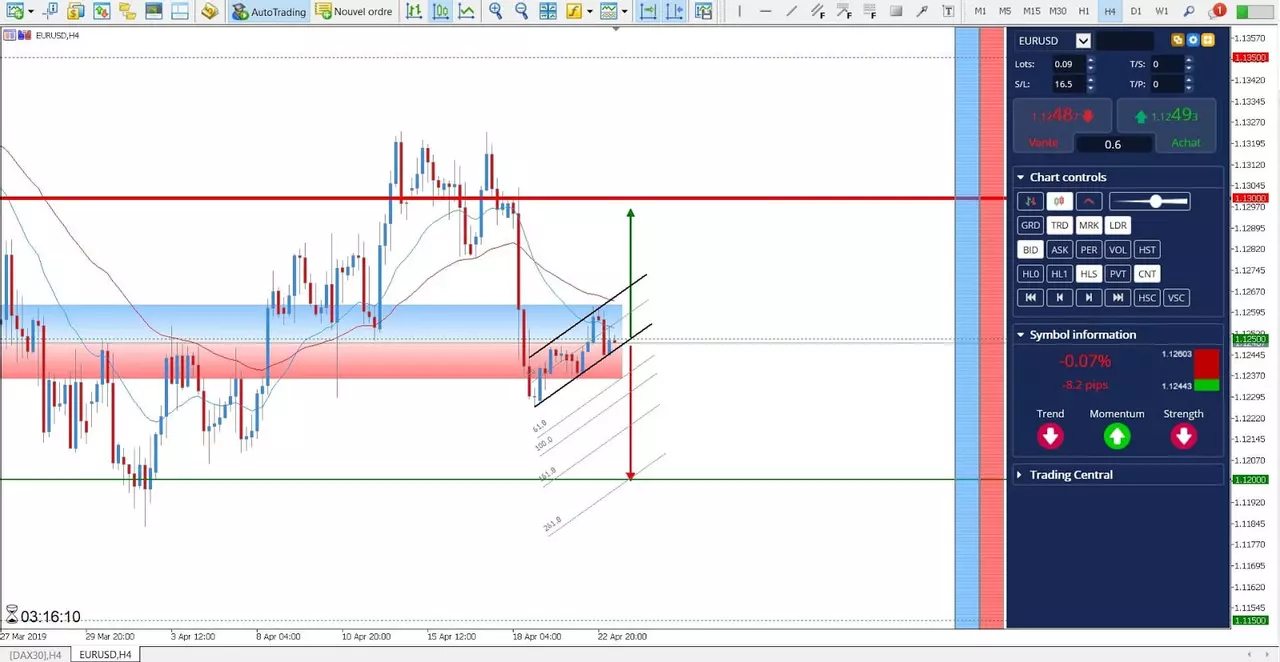The width and height of the screenshot is (1280, 662).
Task: Open the EURUSD symbol dropdown
Action: pyautogui.click(x=1083, y=41)
